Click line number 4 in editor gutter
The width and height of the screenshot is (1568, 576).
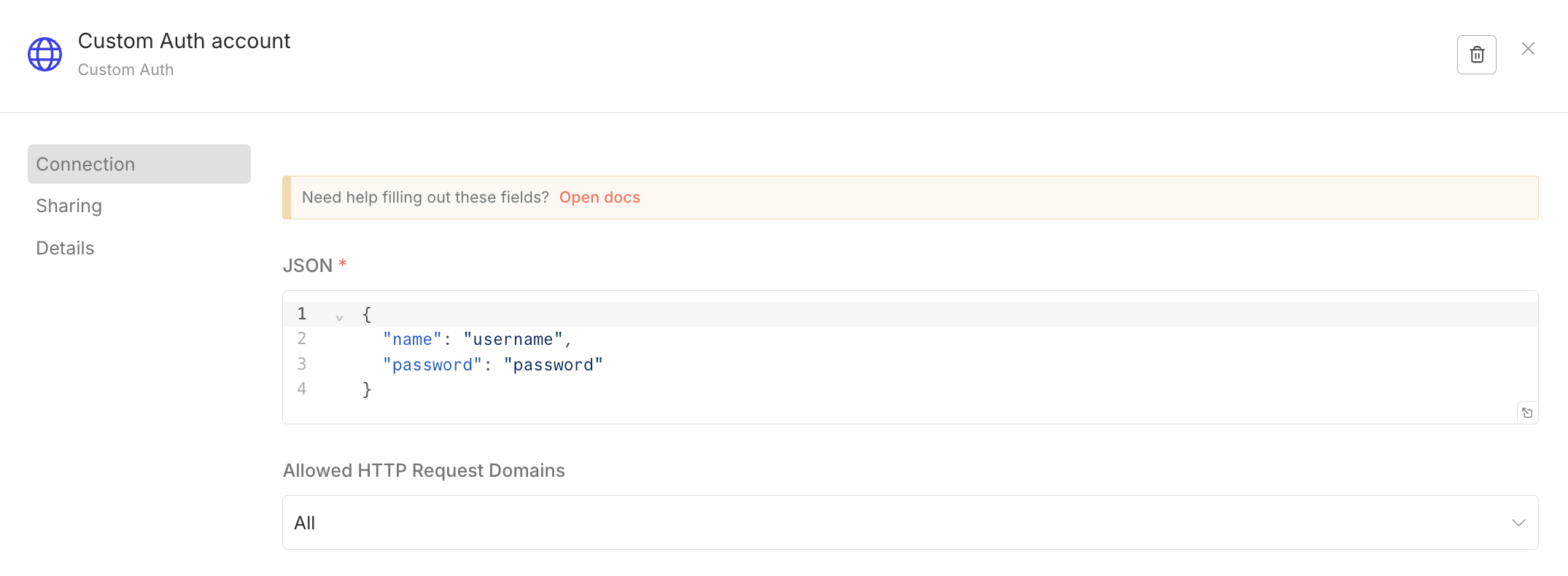[302, 389]
